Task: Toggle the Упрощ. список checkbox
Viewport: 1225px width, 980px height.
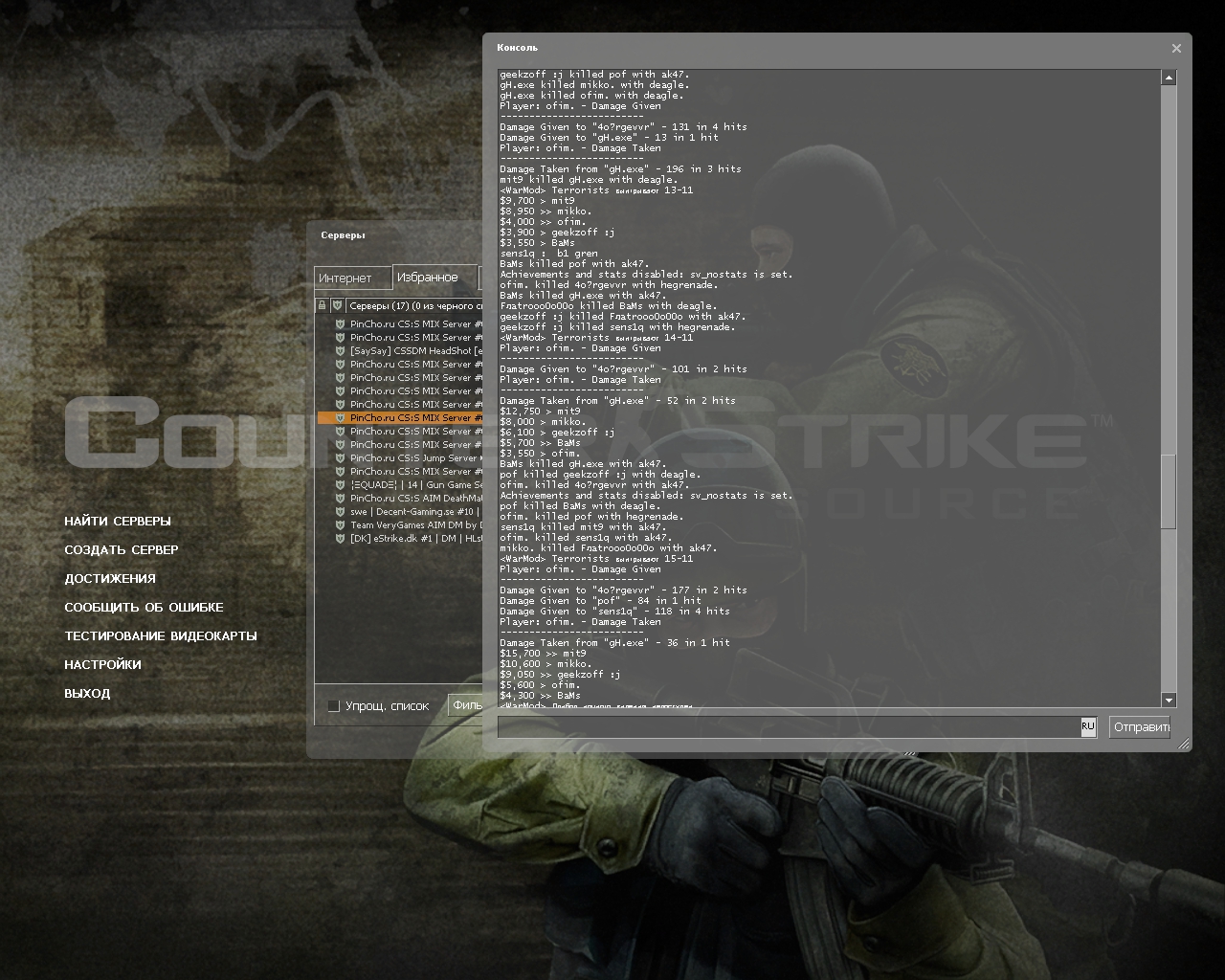Action: pos(333,706)
